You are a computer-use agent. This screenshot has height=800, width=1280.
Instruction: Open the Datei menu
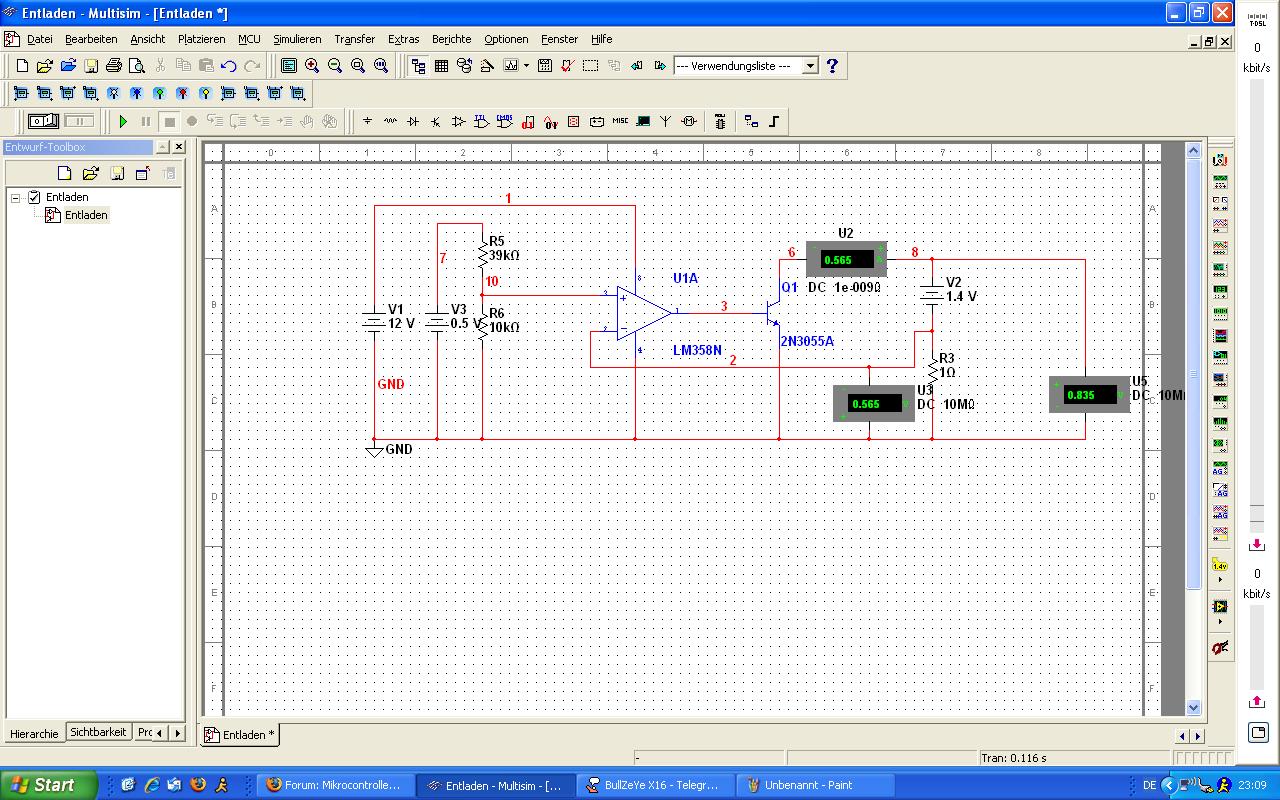(x=40, y=39)
